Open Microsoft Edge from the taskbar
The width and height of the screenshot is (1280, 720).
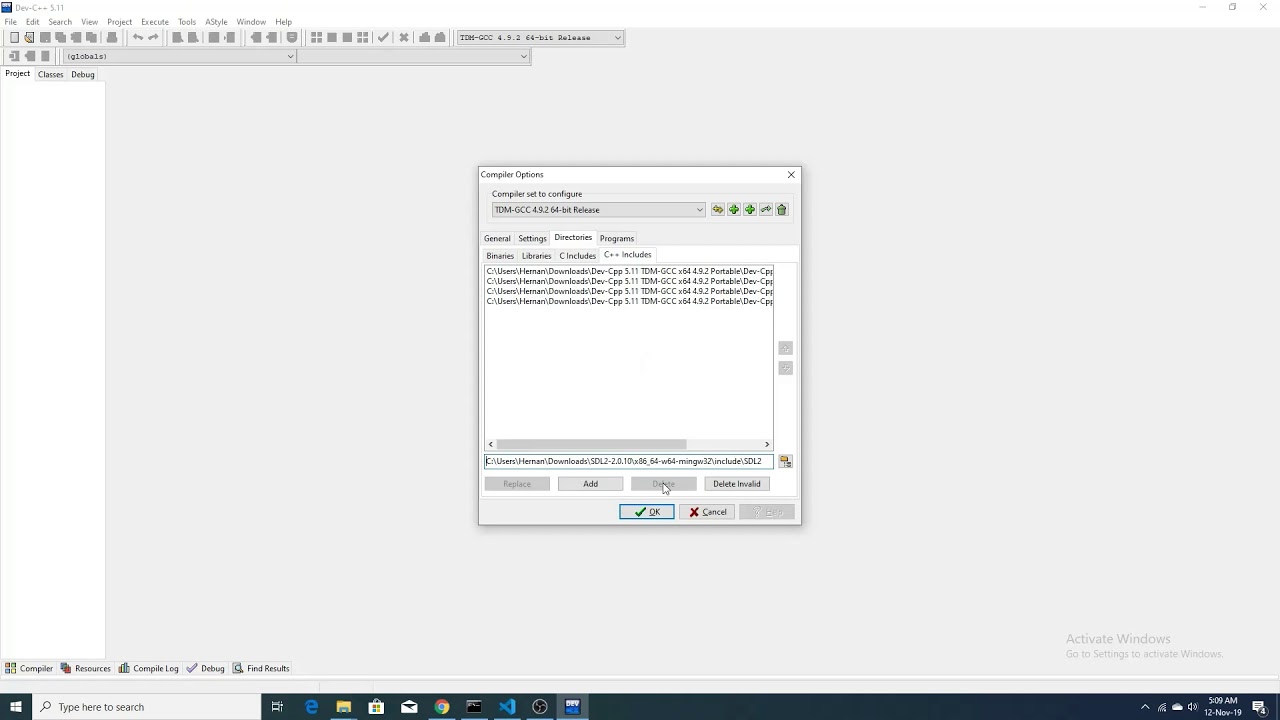point(312,707)
